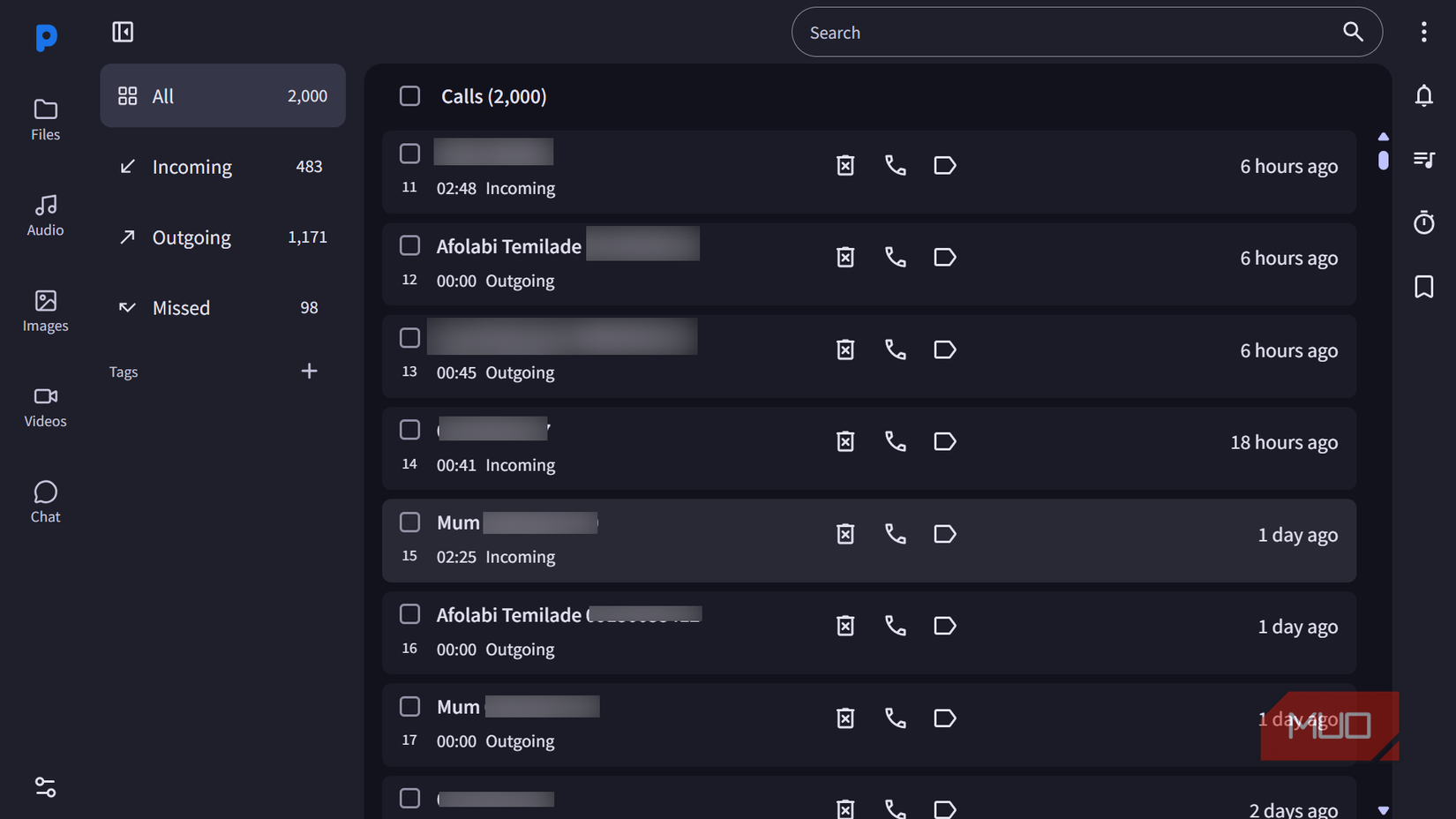Viewport: 1456px width, 819px height.
Task: Tag call entry 13
Action: click(x=944, y=349)
